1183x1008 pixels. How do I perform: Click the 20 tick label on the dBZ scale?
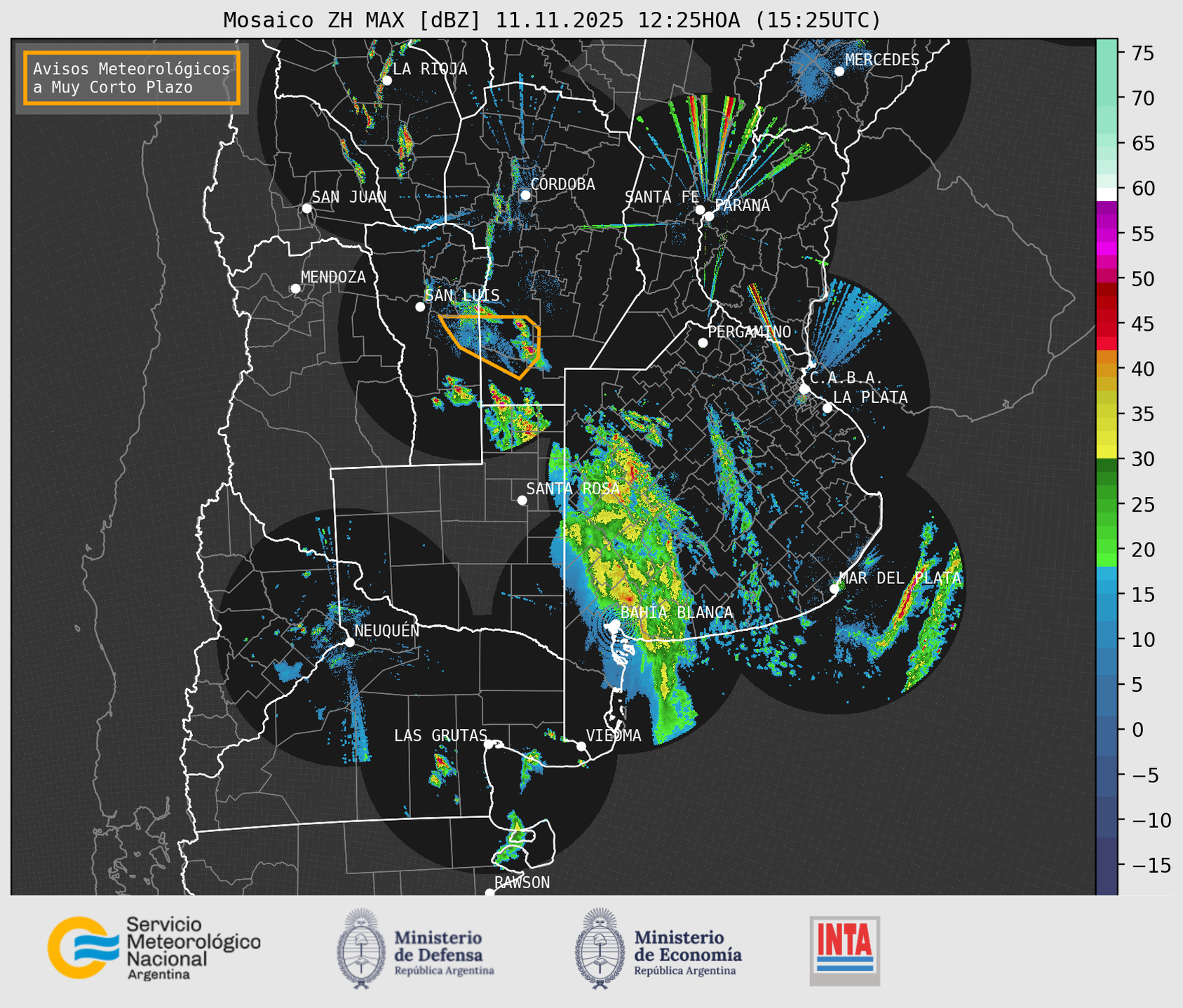1143,550
